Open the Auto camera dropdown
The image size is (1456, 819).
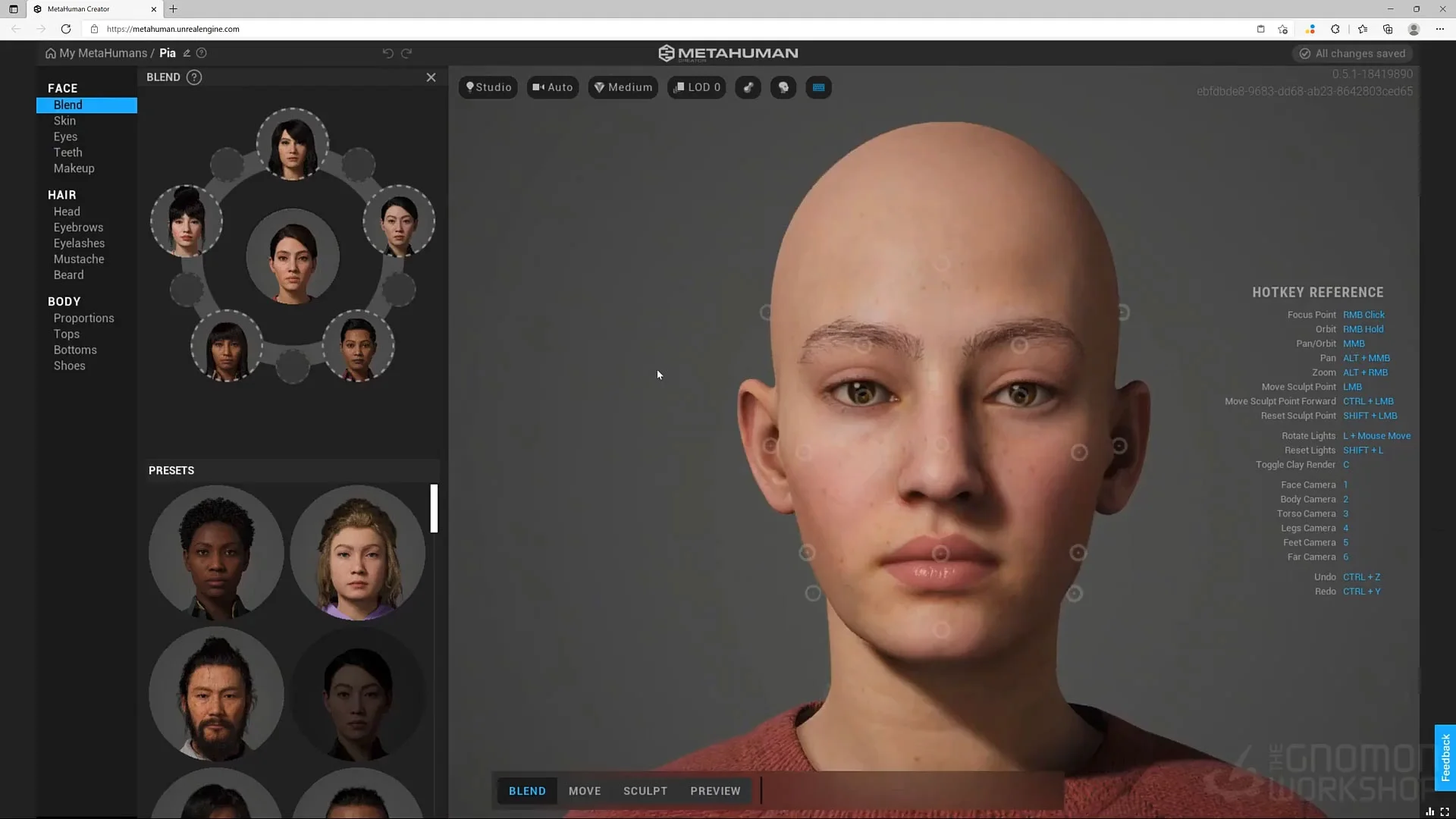pos(553,87)
